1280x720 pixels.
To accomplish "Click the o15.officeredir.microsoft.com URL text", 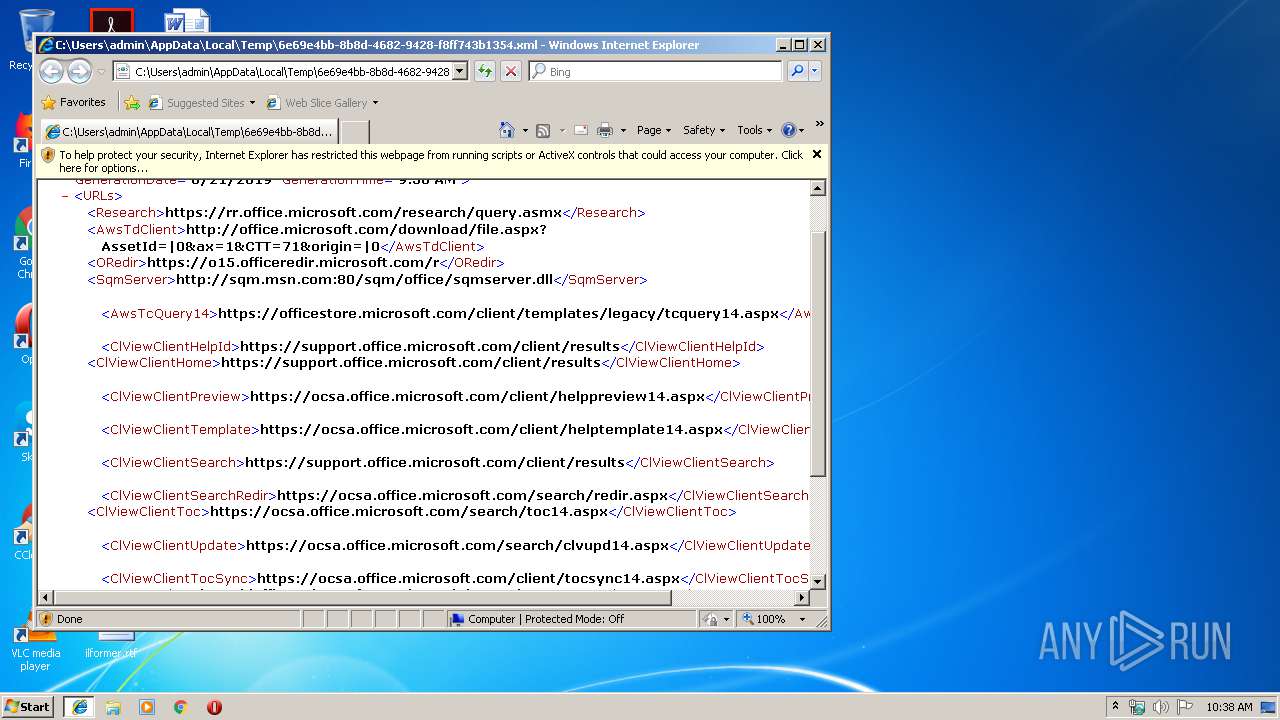I will tap(293, 263).
